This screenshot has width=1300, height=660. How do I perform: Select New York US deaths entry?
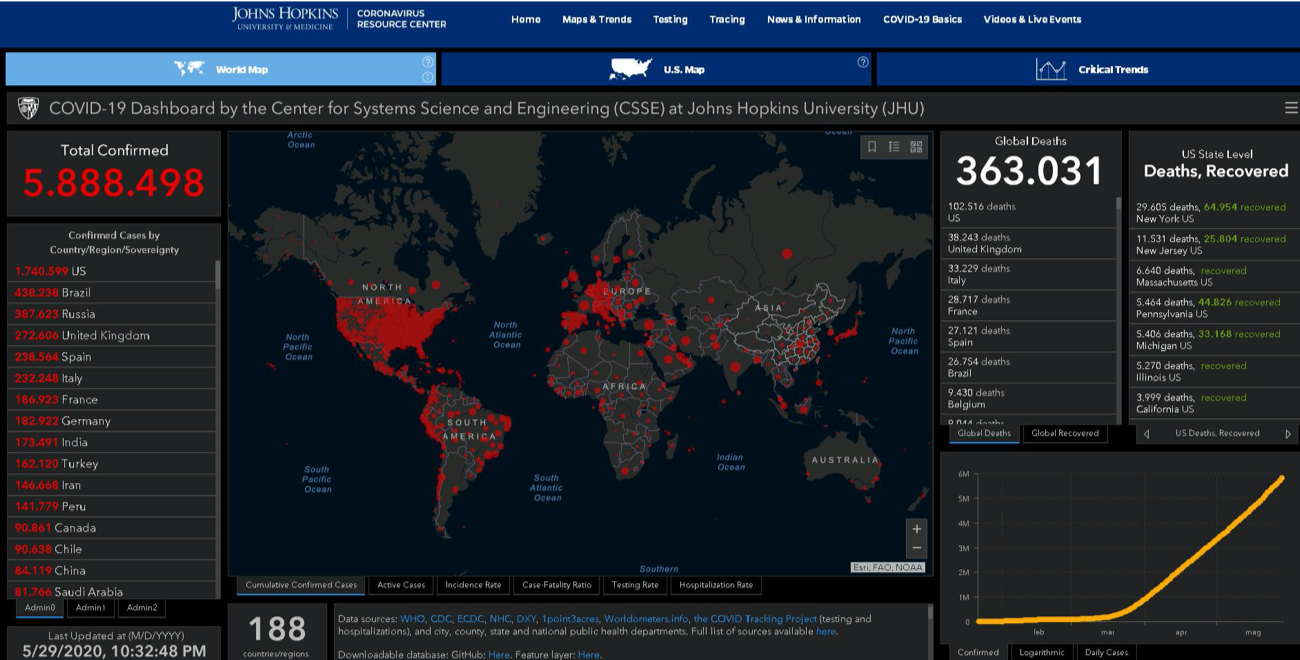[x=1215, y=212]
